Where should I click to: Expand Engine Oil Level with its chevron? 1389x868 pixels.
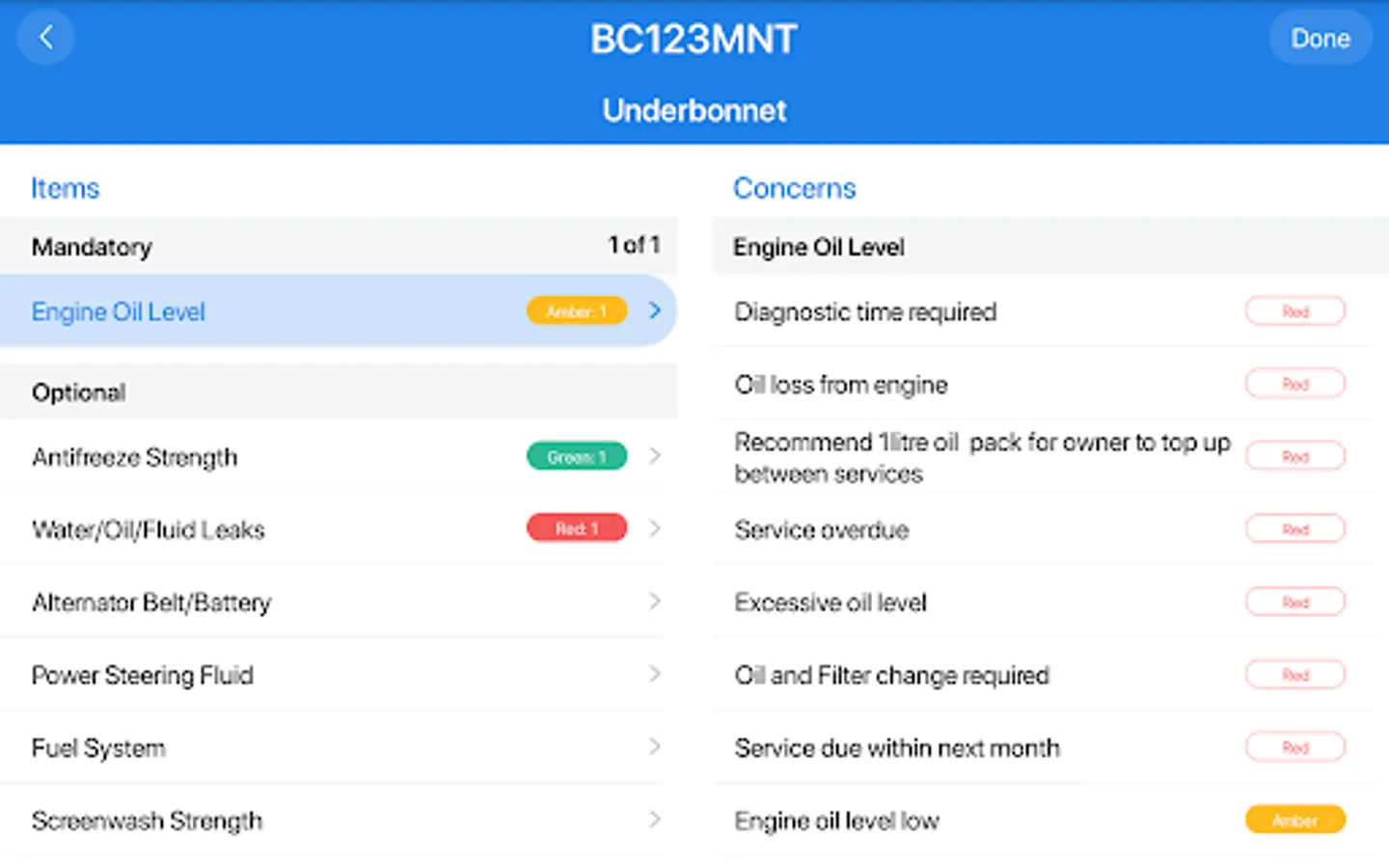[x=655, y=311]
